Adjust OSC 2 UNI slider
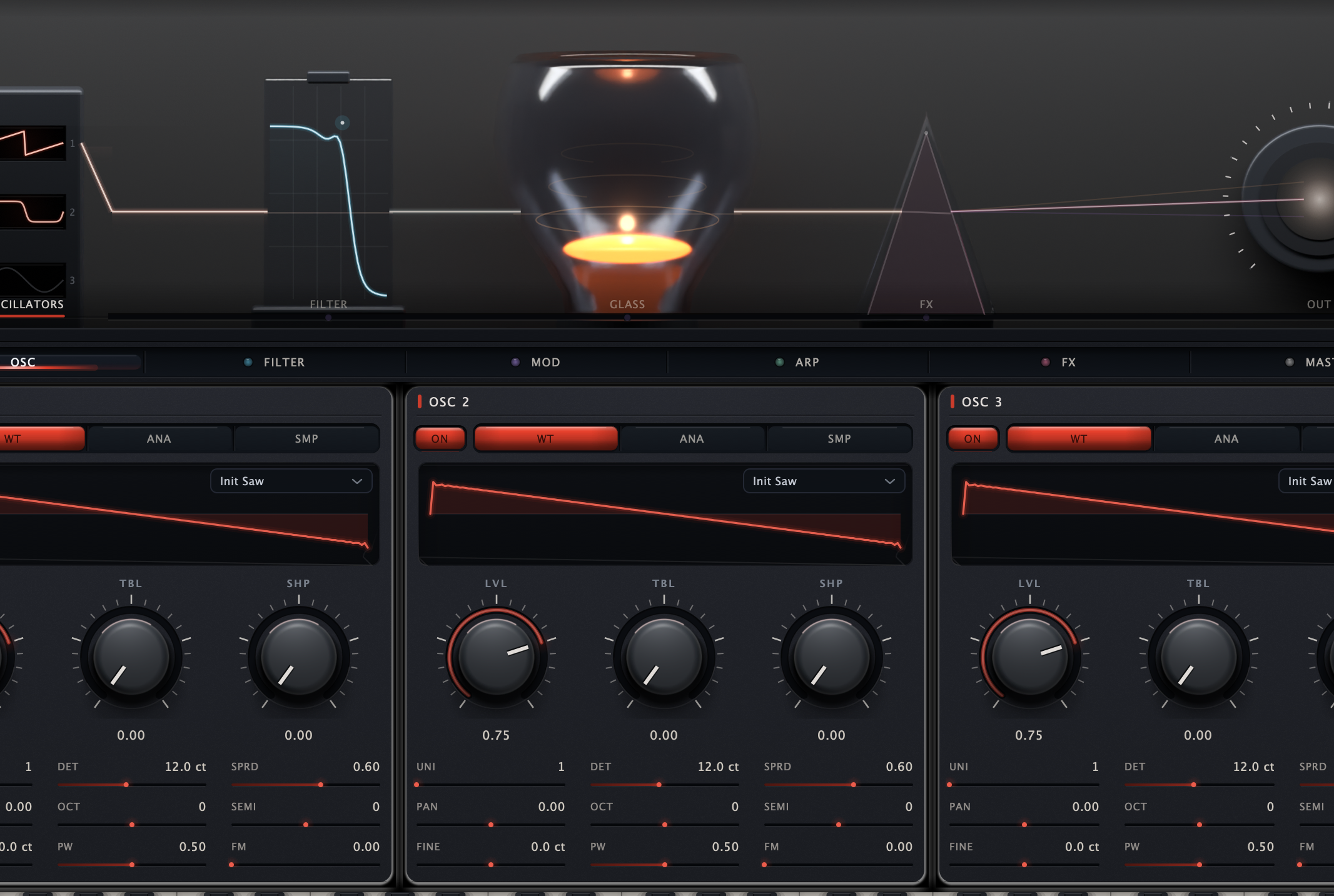Viewport: 1334px width, 896px height. point(490,784)
